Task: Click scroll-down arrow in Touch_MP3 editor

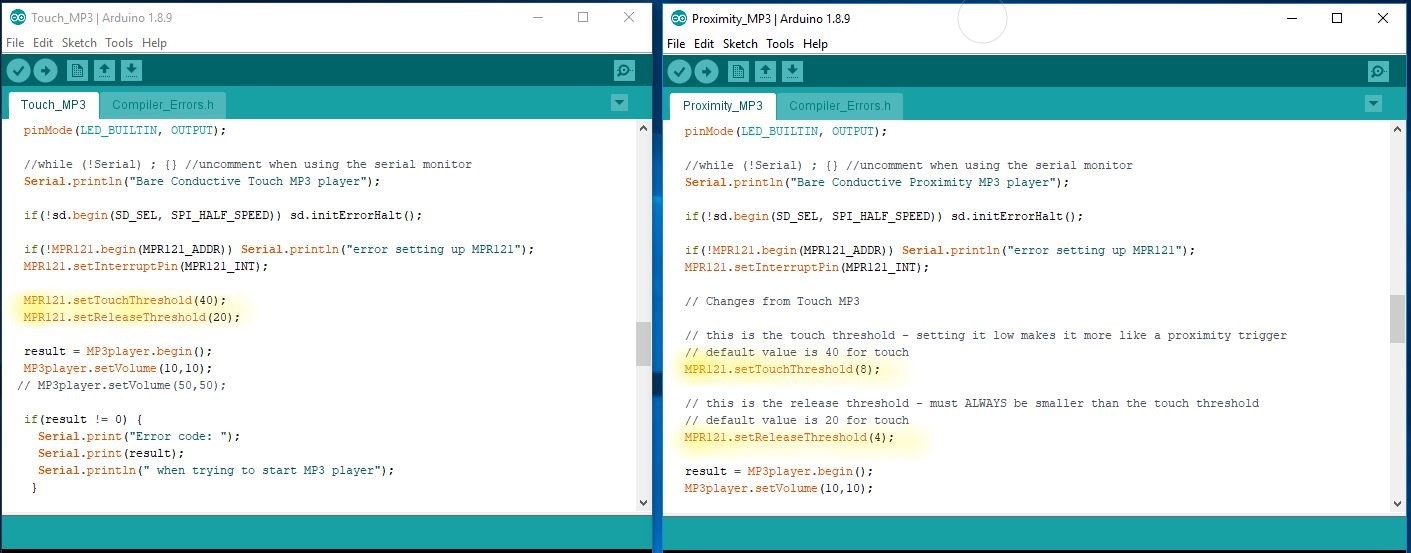Action: [x=643, y=503]
